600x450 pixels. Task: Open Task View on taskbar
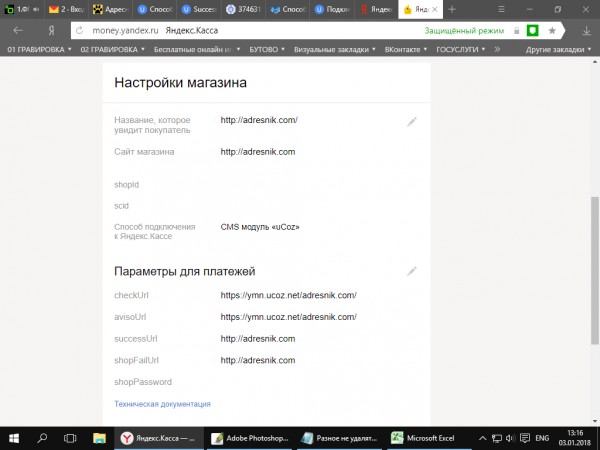70,438
